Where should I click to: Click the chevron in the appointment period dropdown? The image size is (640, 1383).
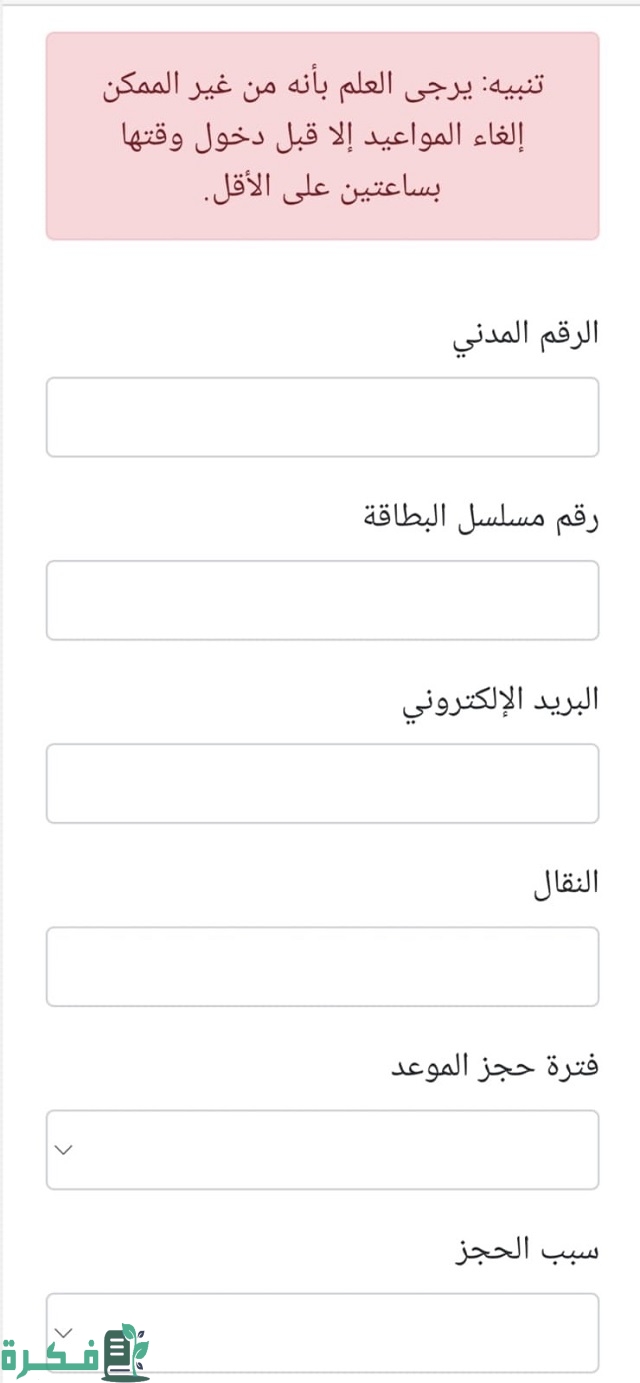tap(64, 1150)
